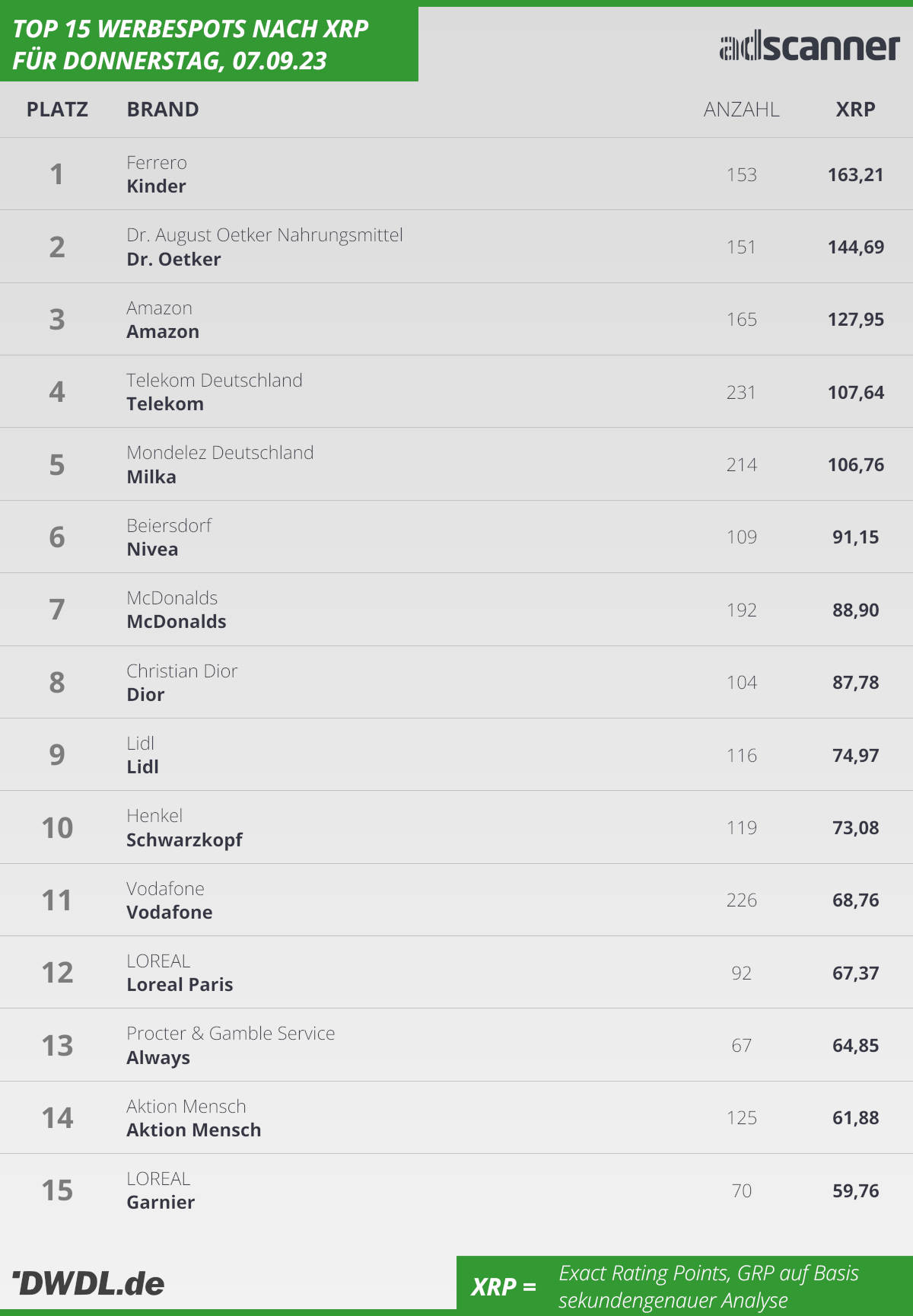913x1316 pixels.
Task: Click the Dior brand name
Action: [145, 694]
